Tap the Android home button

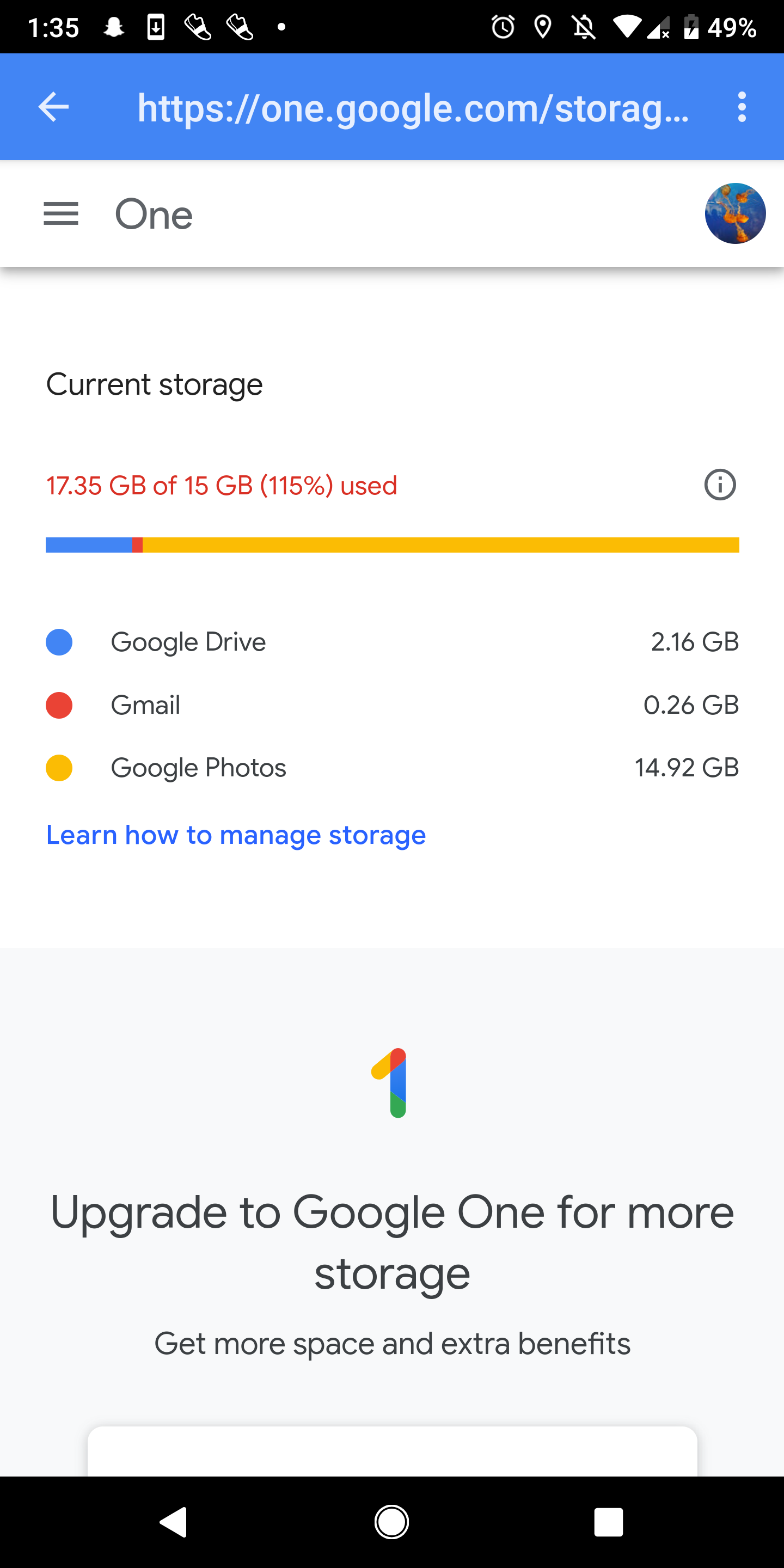coord(392,1522)
